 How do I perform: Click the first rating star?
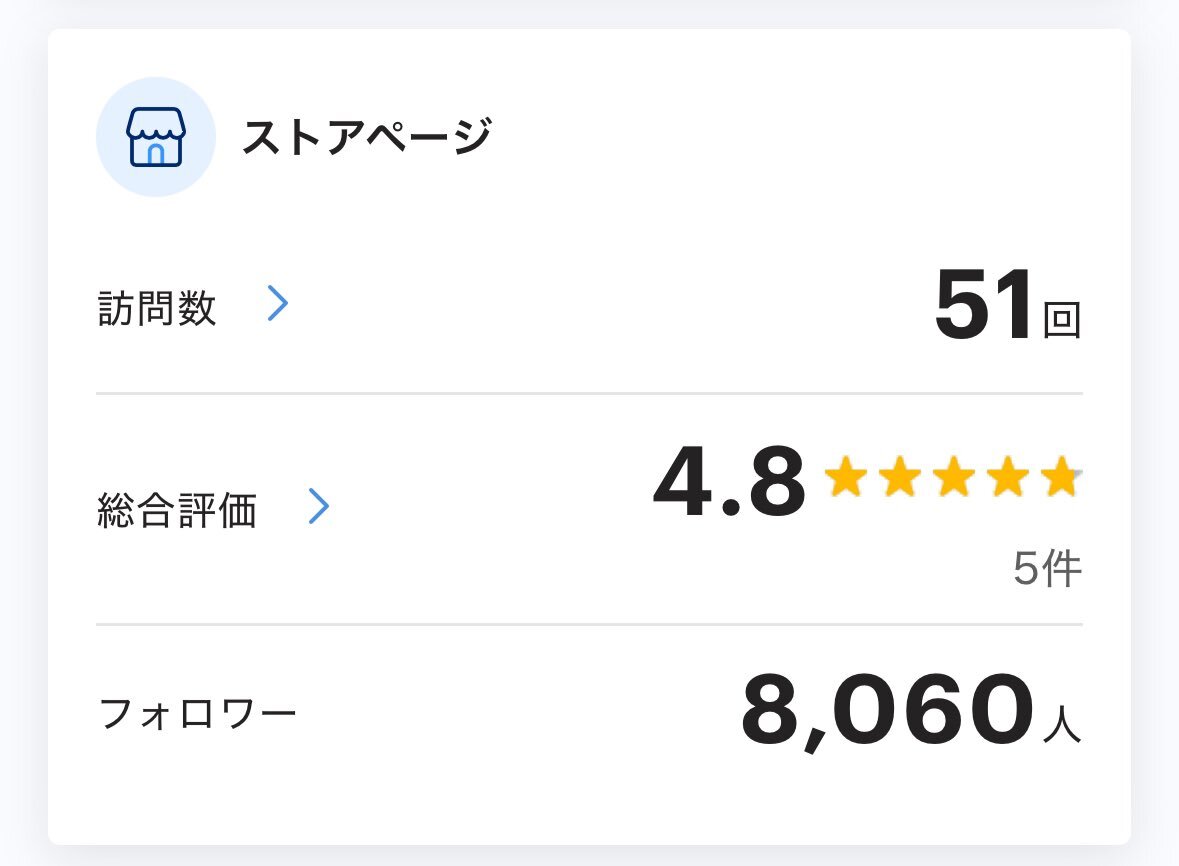point(845,478)
